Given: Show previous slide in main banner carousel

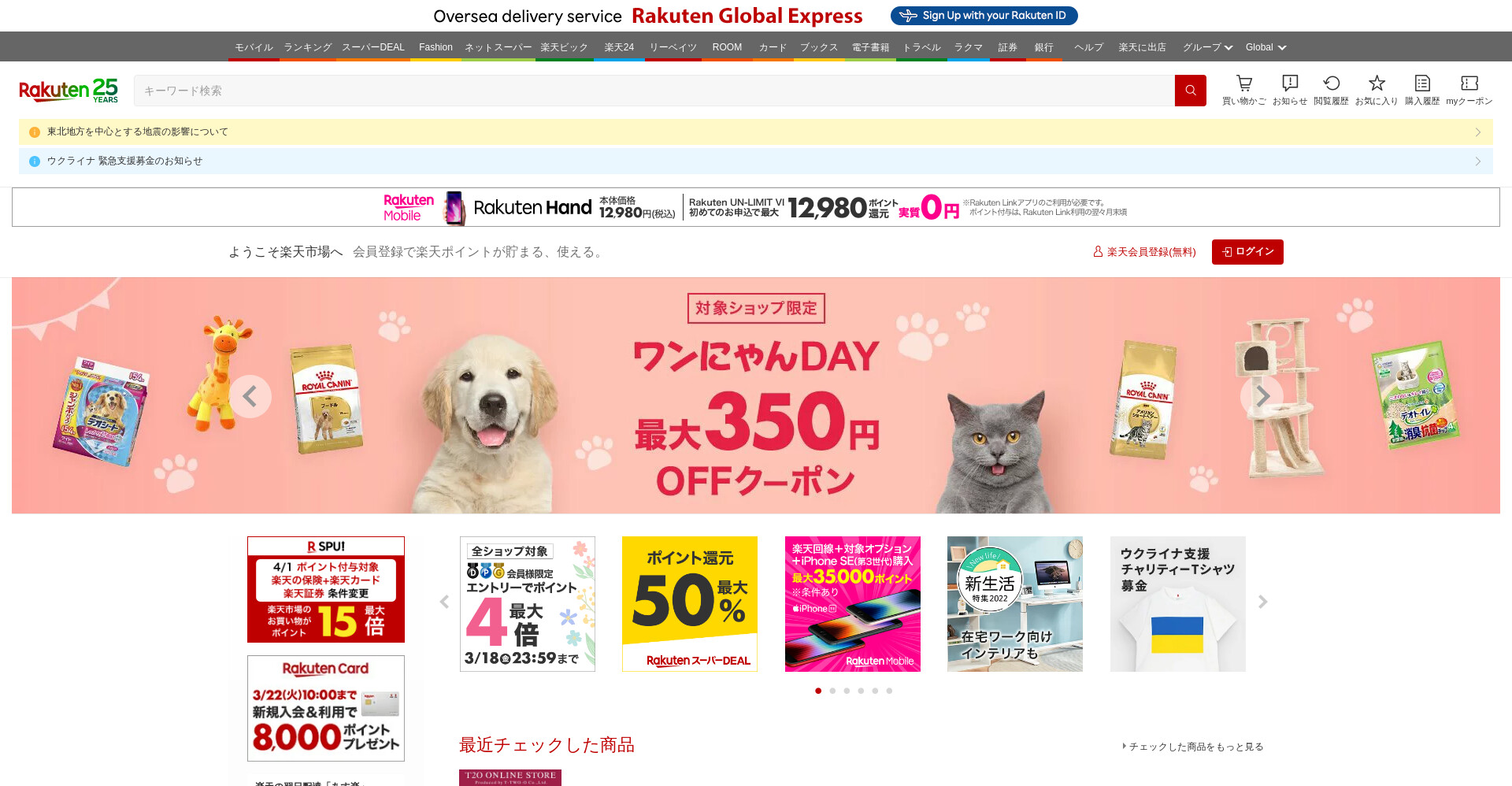Looking at the screenshot, I should 250,396.
